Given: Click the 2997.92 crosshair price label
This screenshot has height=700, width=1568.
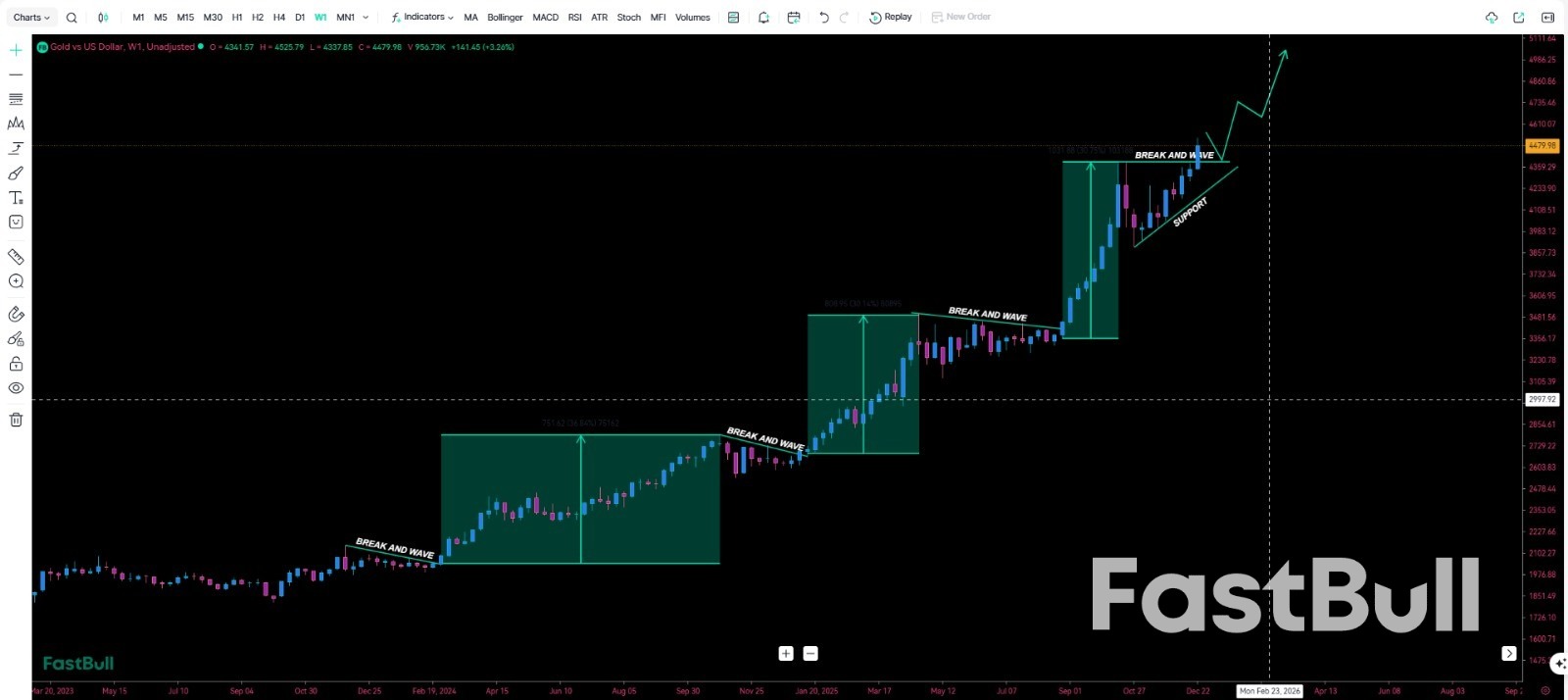Looking at the screenshot, I should [1543, 399].
